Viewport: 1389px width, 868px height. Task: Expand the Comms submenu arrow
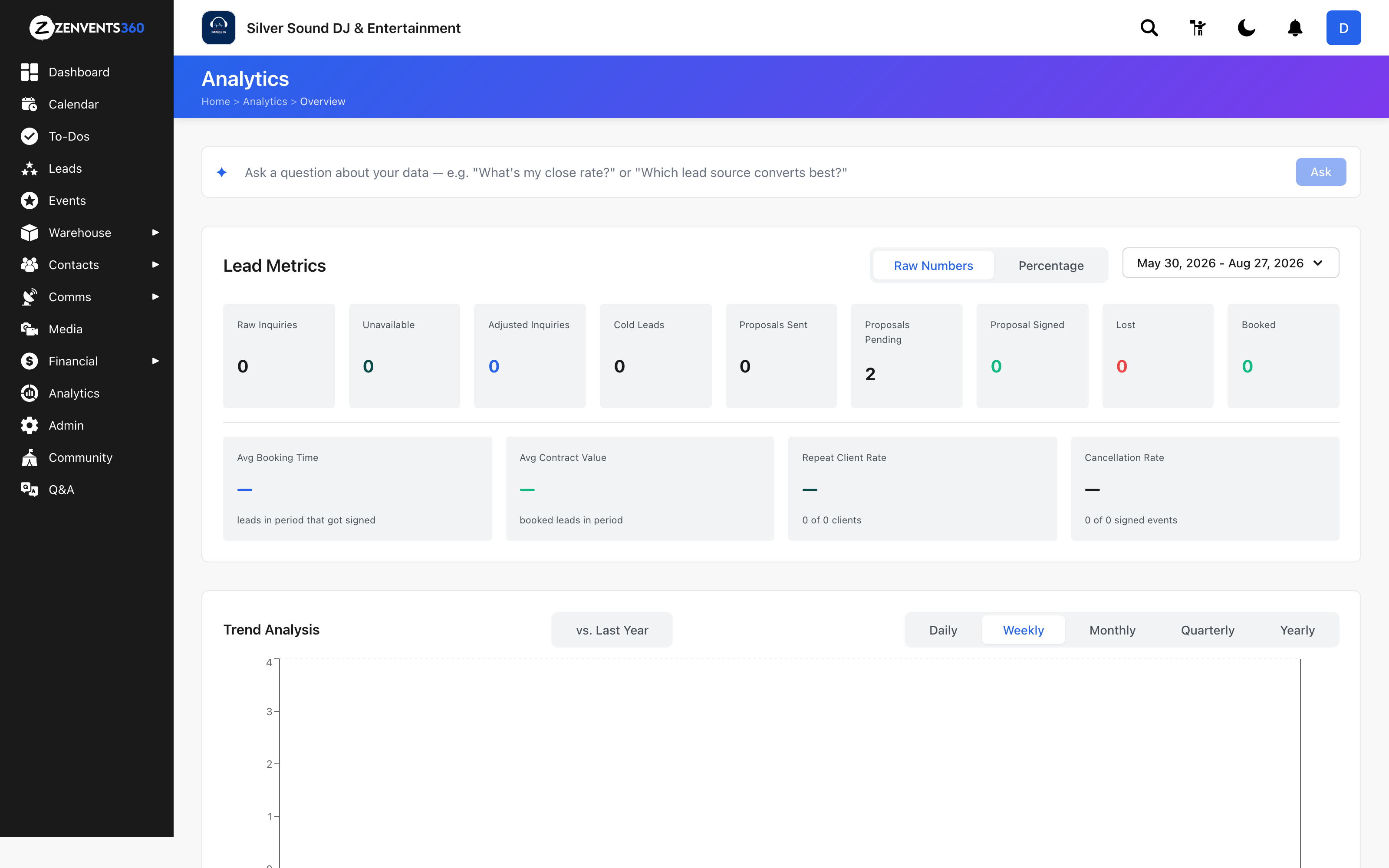155,297
